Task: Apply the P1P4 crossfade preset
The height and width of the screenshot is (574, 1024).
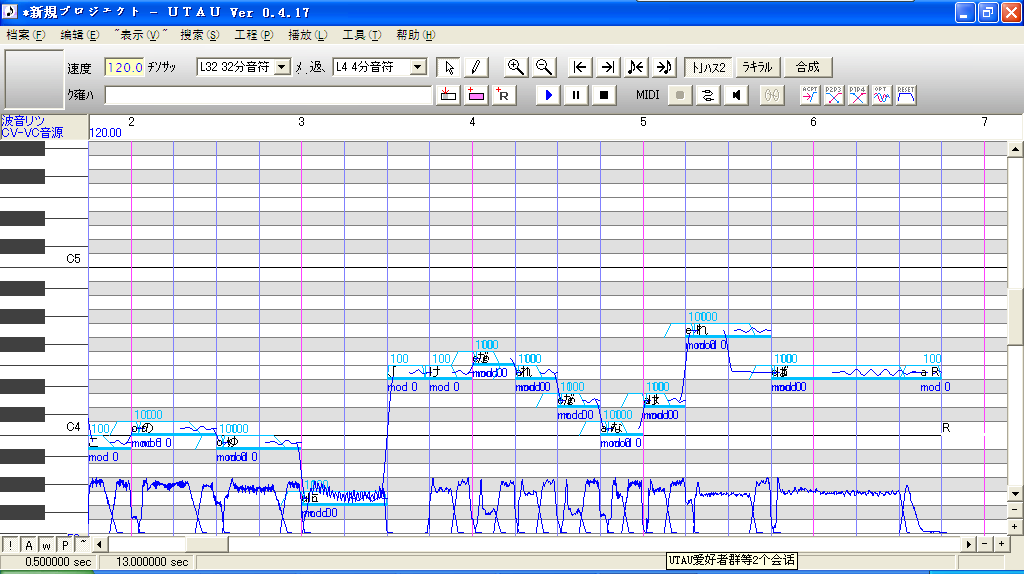Action: pyautogui.click(x=857, y=95)
